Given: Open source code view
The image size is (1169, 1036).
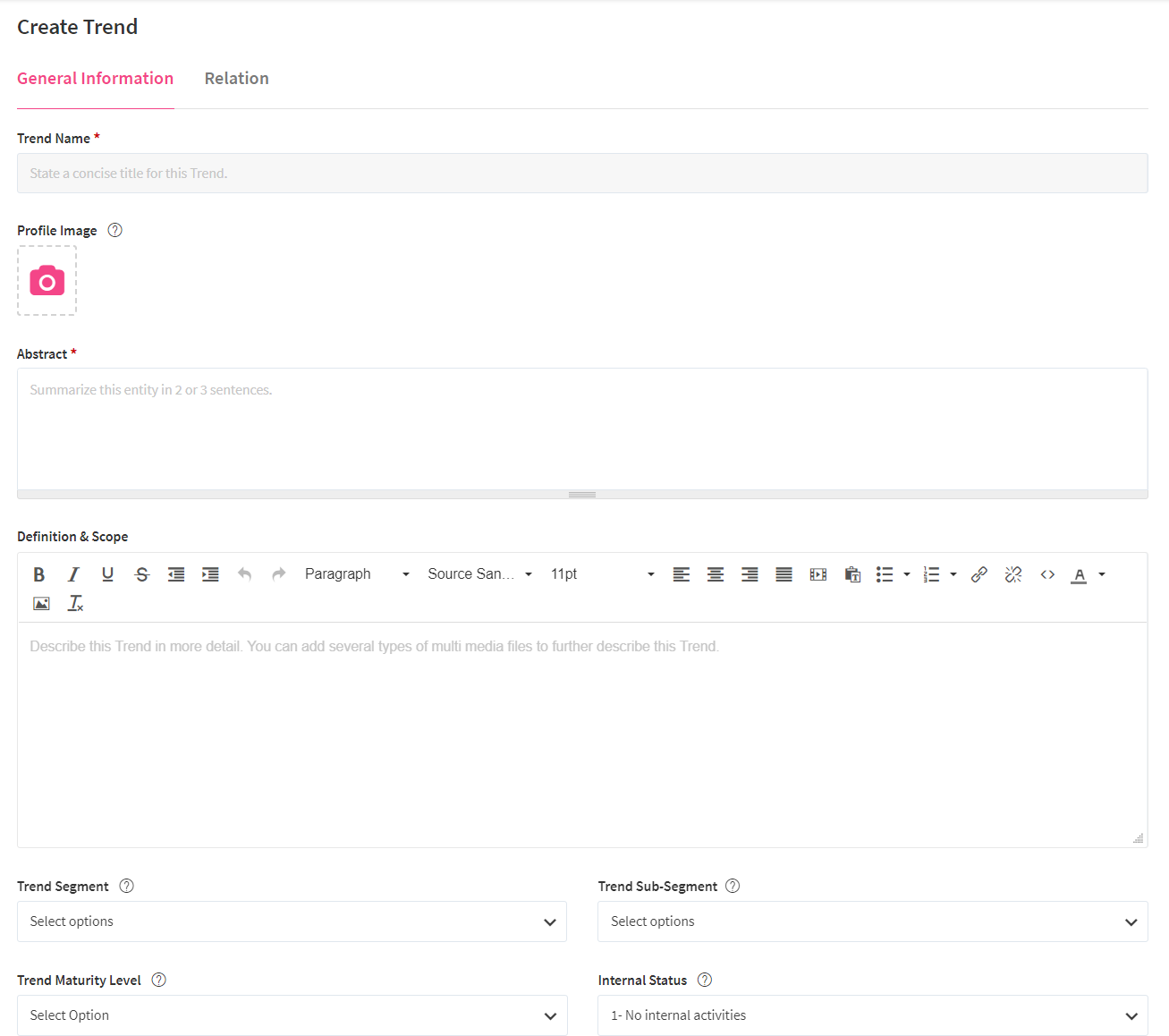Looking at the screenshot, I should 1047,574.
